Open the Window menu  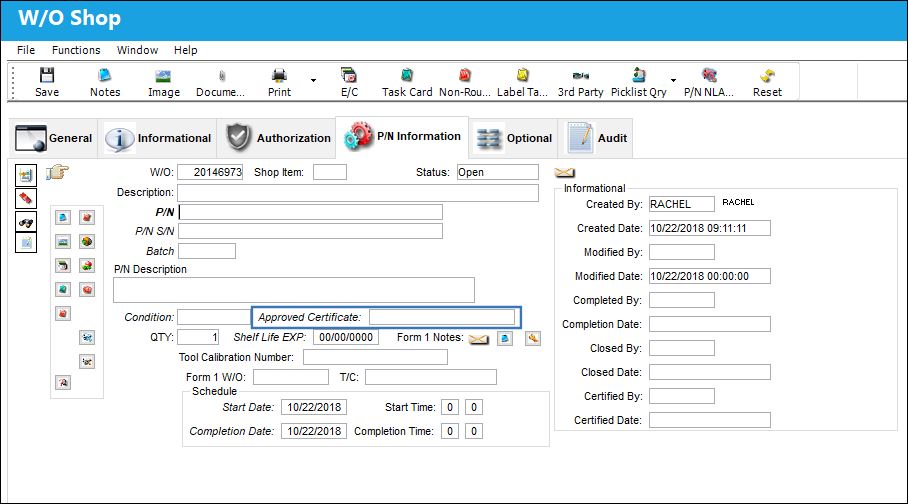click(137, 50)
